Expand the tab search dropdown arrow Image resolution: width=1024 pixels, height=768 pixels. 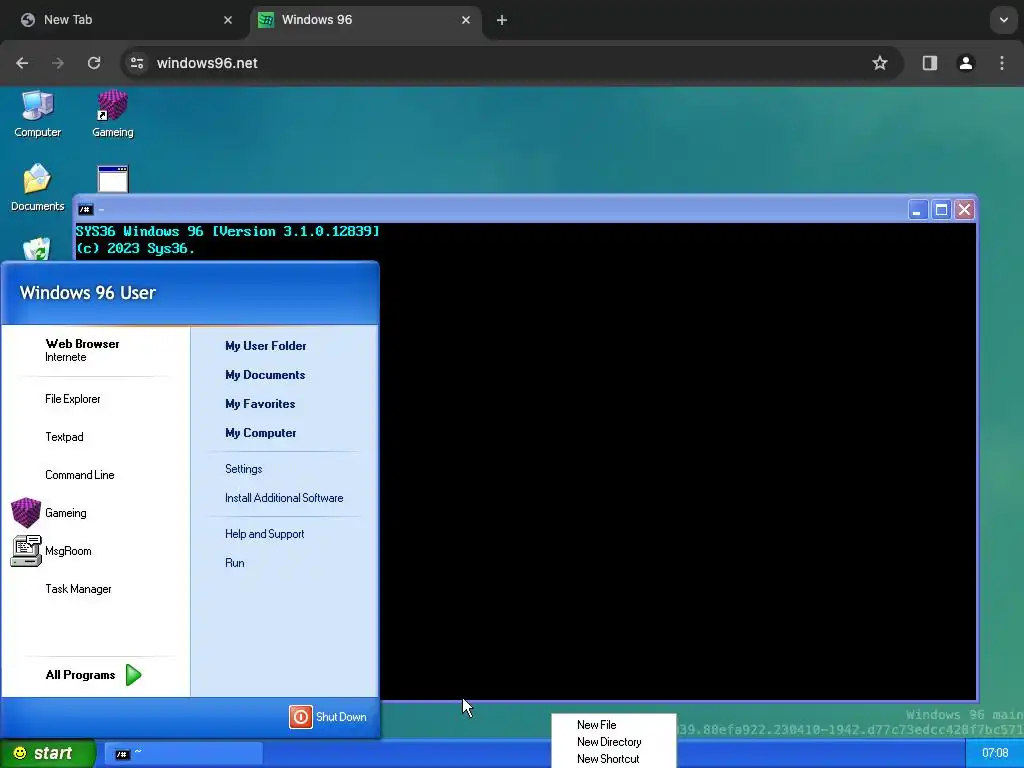pyautogui.click(x=1004, y=20)
